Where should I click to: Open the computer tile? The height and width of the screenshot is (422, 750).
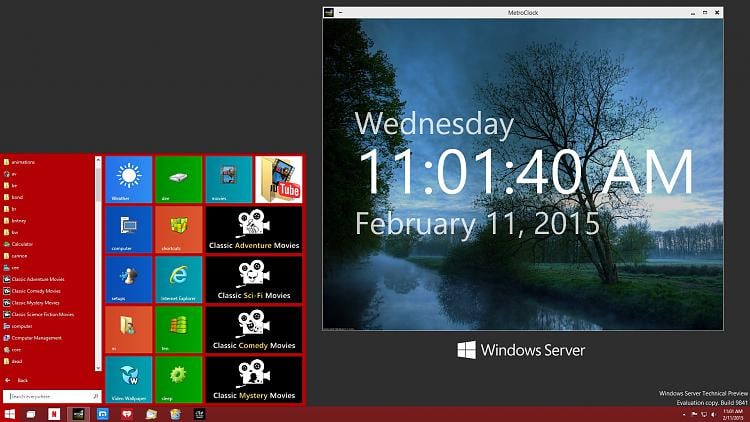coord(129,229)
